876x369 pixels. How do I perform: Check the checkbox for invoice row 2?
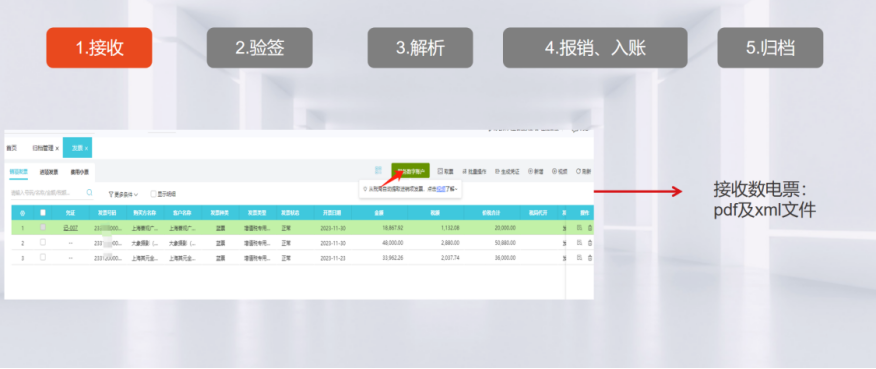43,243
